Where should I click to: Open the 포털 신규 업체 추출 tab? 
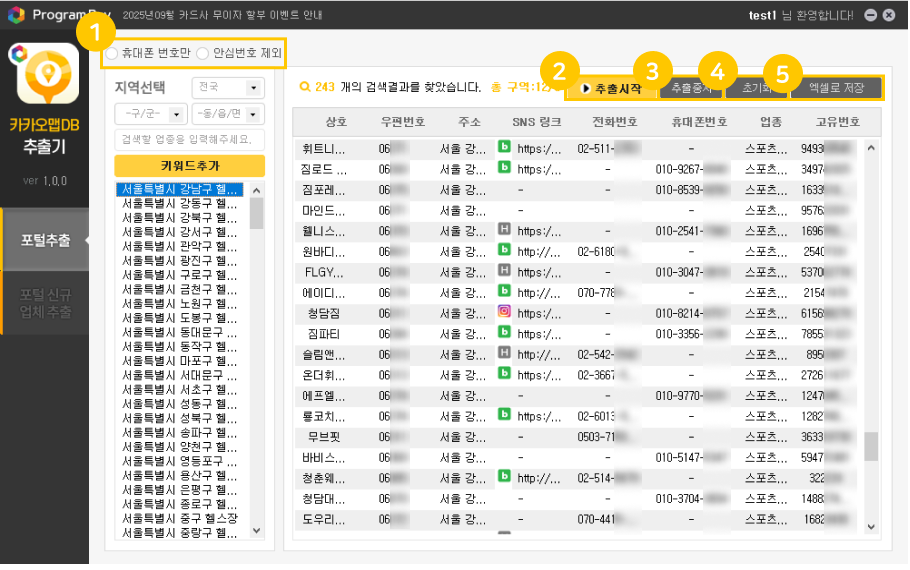coord(45,303)
